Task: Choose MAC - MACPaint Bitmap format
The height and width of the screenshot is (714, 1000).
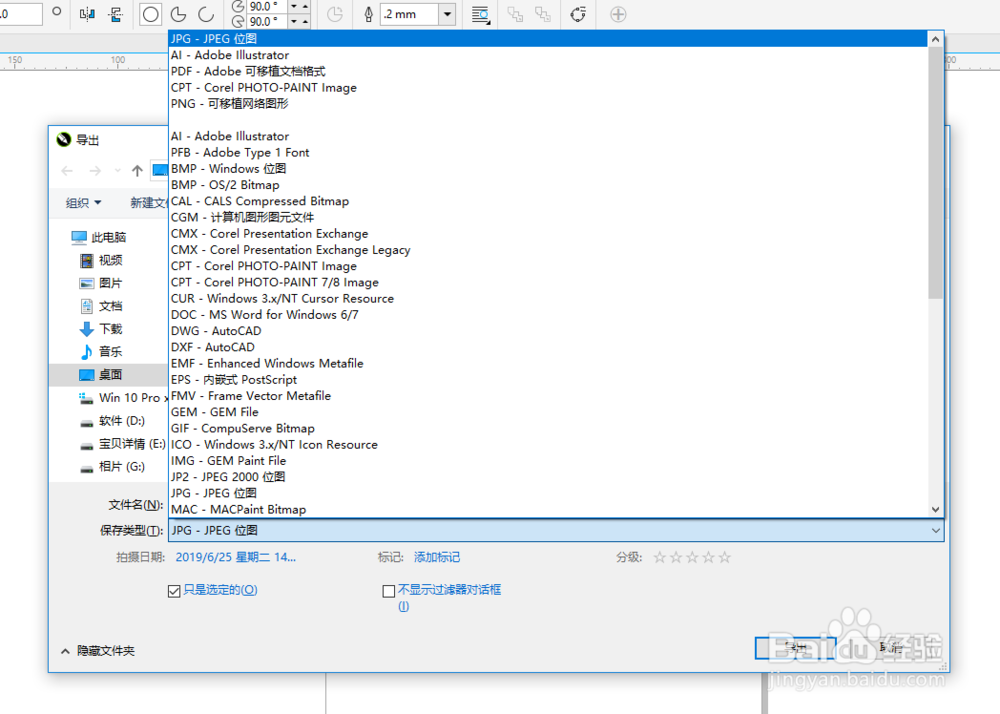Action: click(548, 509)
